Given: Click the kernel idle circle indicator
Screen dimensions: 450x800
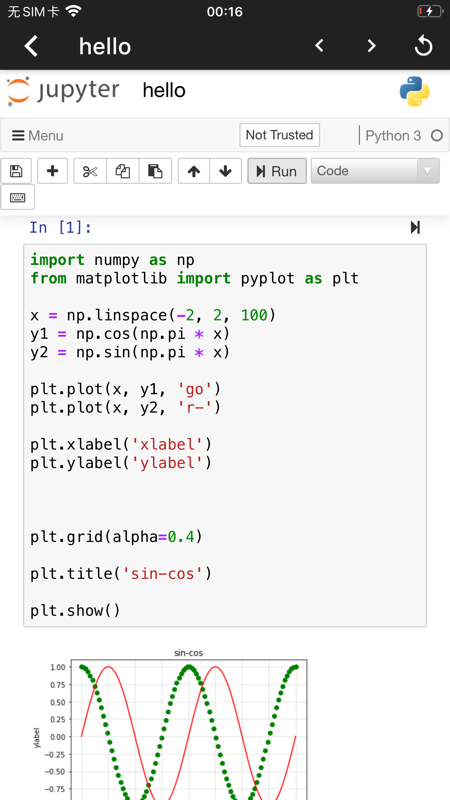Looking at the screenshot, I should (x=437, y=136).
